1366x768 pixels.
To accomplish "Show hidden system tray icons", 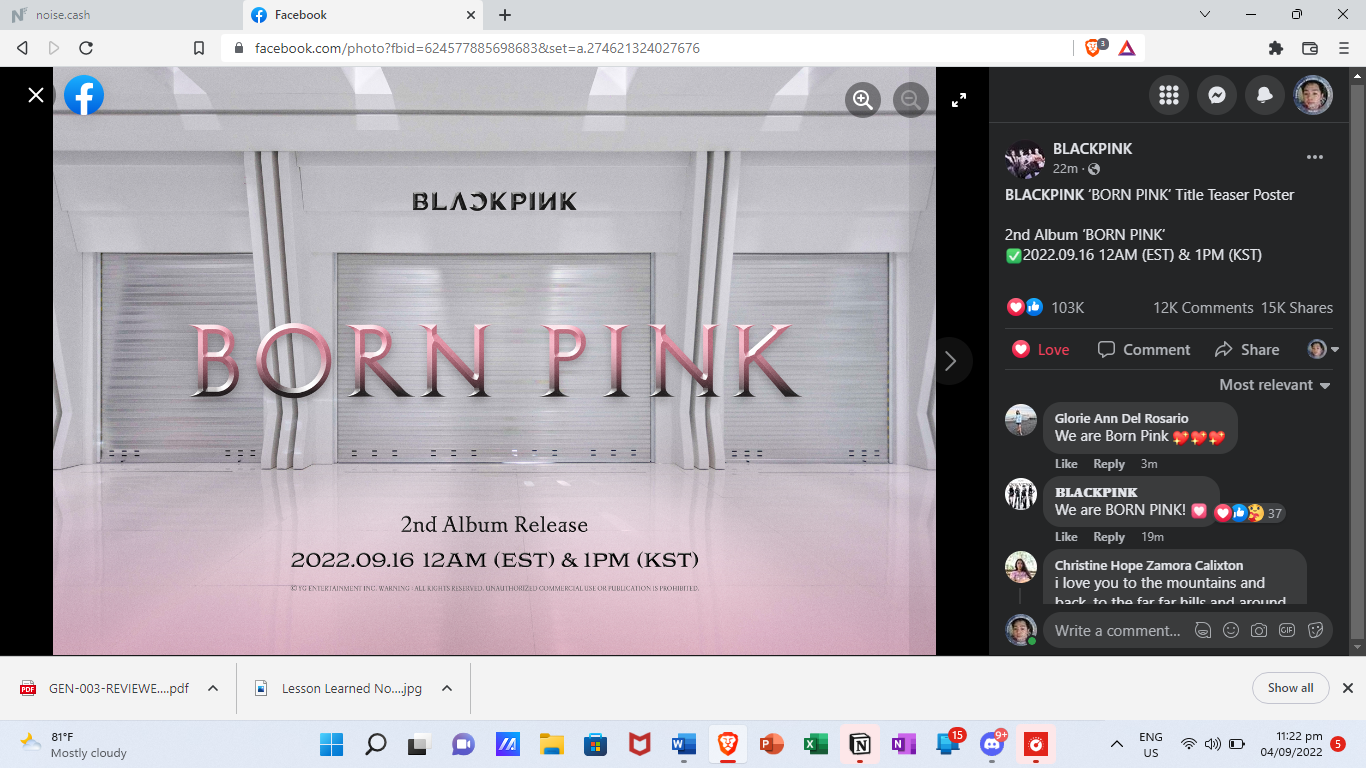I will click(x=1117, y=744).
